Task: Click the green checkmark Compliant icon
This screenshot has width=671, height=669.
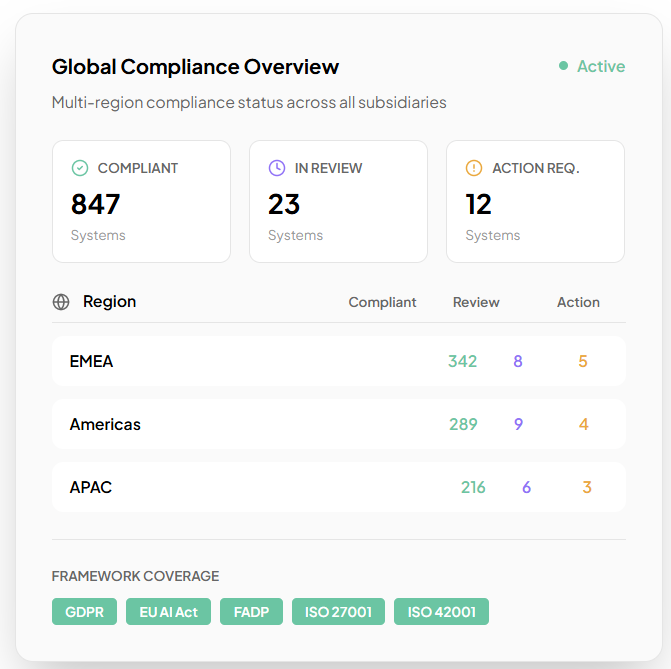Action: (x=80, y=168)
